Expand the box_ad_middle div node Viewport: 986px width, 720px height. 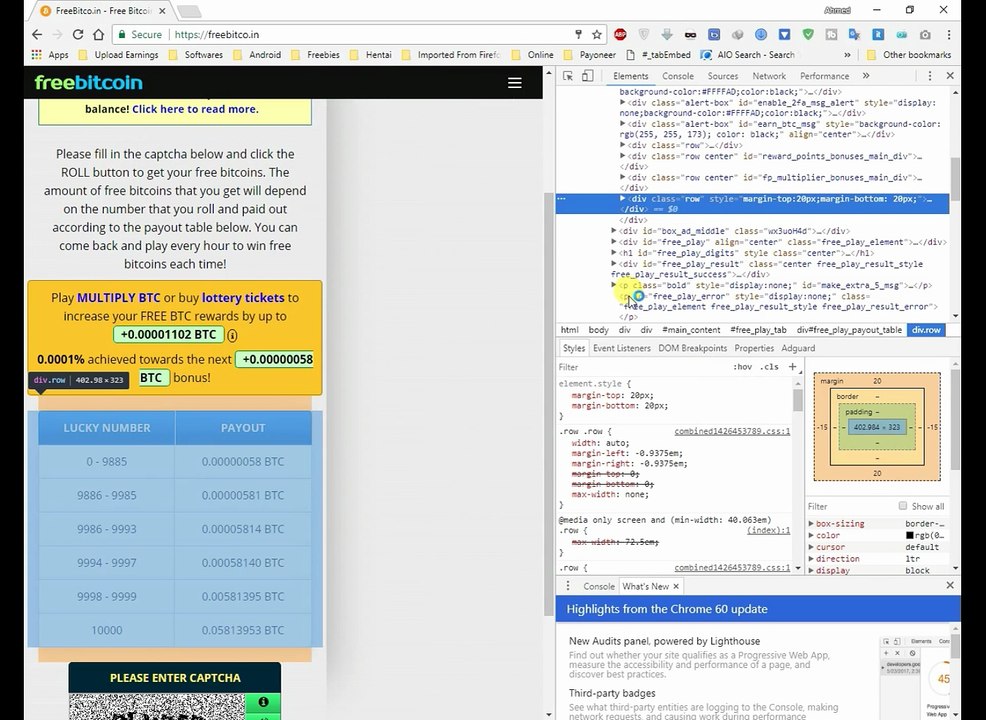click(x=614, y=231)
